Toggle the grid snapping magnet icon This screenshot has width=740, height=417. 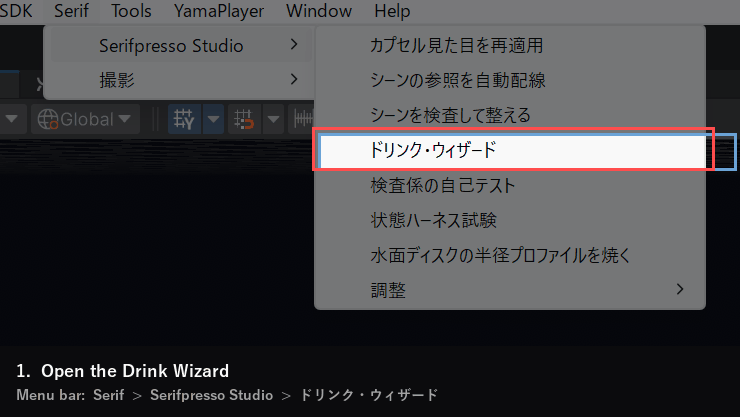(244, 119)
